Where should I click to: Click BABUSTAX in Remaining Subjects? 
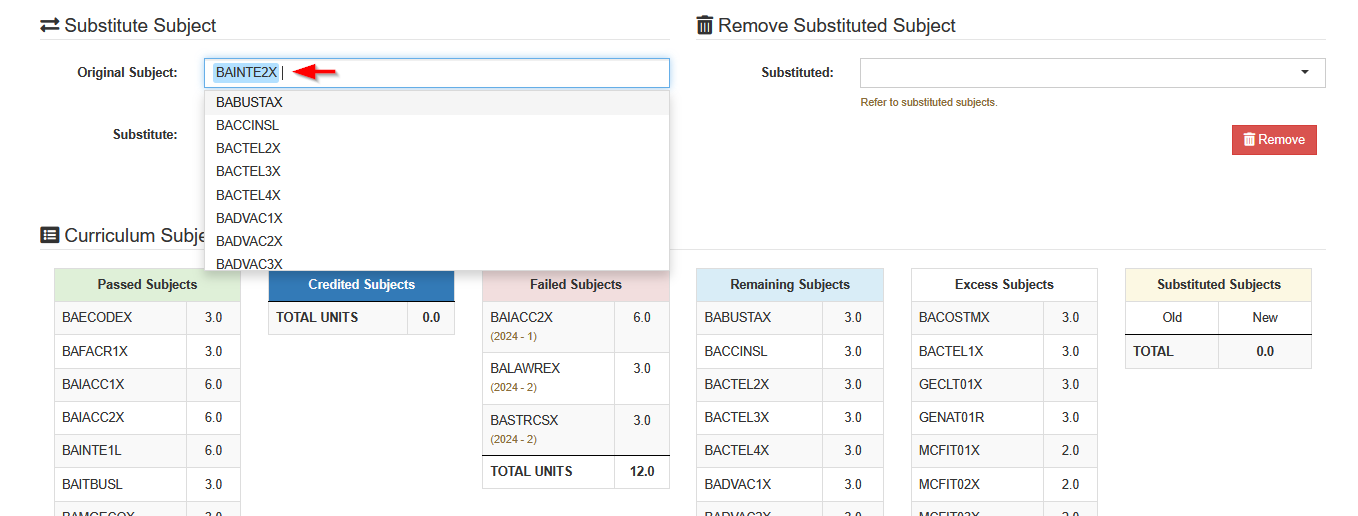click(738, 318)
